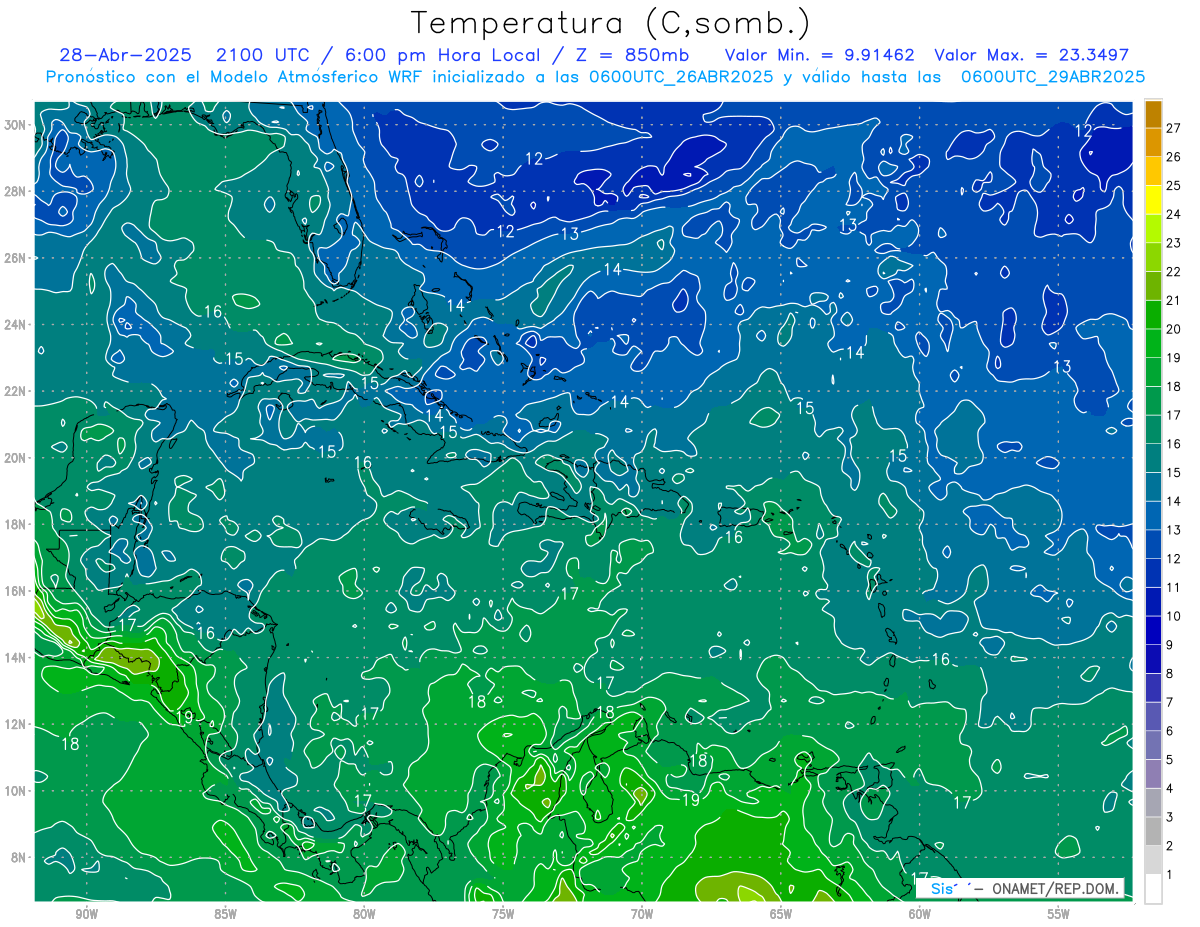Pick the white bottom segment of colour scale

click(x=1153, y=889)
